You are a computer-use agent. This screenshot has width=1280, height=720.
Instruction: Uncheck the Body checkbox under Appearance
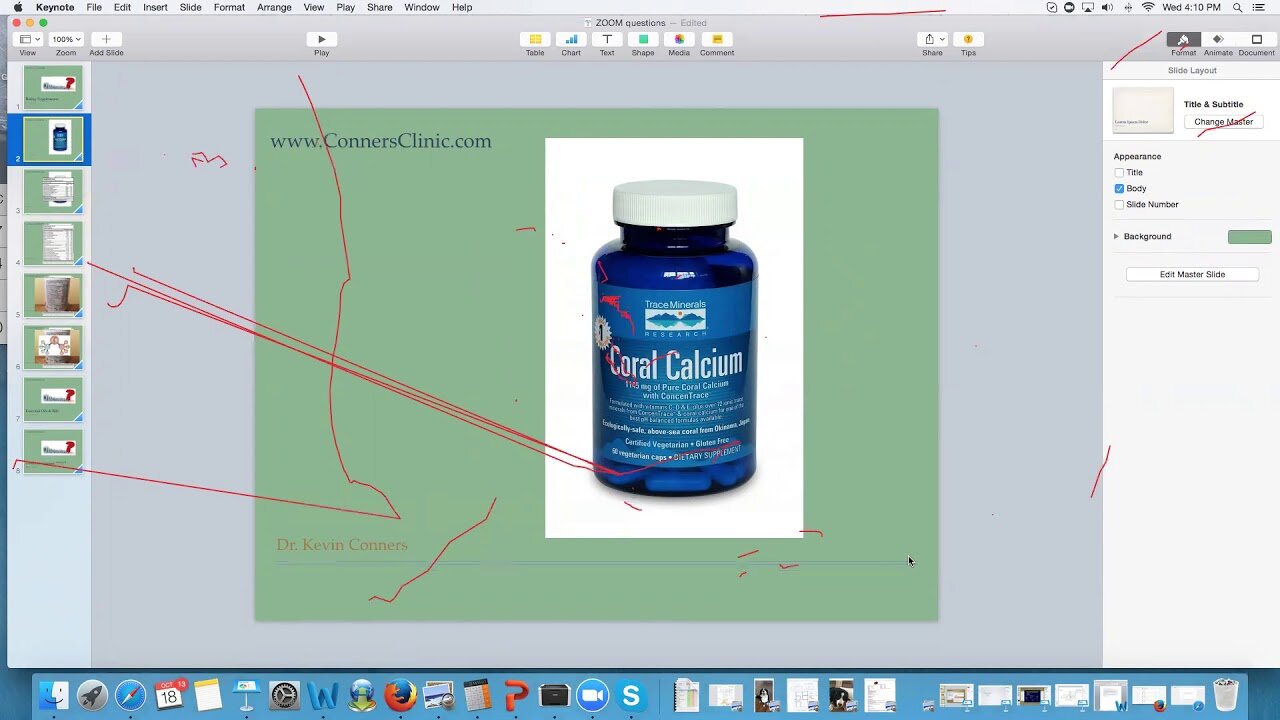pyautogui.click(x=1119, y=188)
